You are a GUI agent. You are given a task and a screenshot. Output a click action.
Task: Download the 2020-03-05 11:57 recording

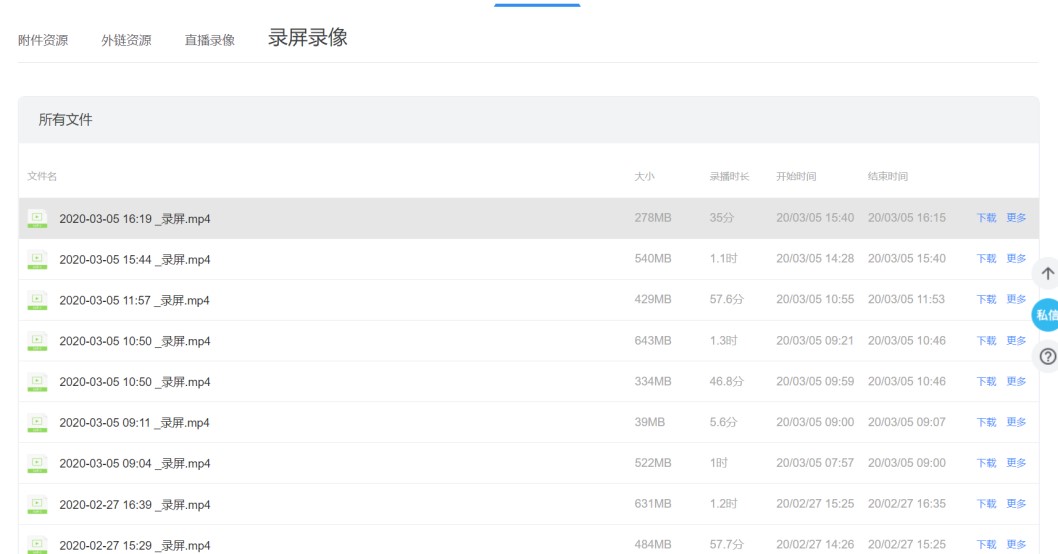986,300
